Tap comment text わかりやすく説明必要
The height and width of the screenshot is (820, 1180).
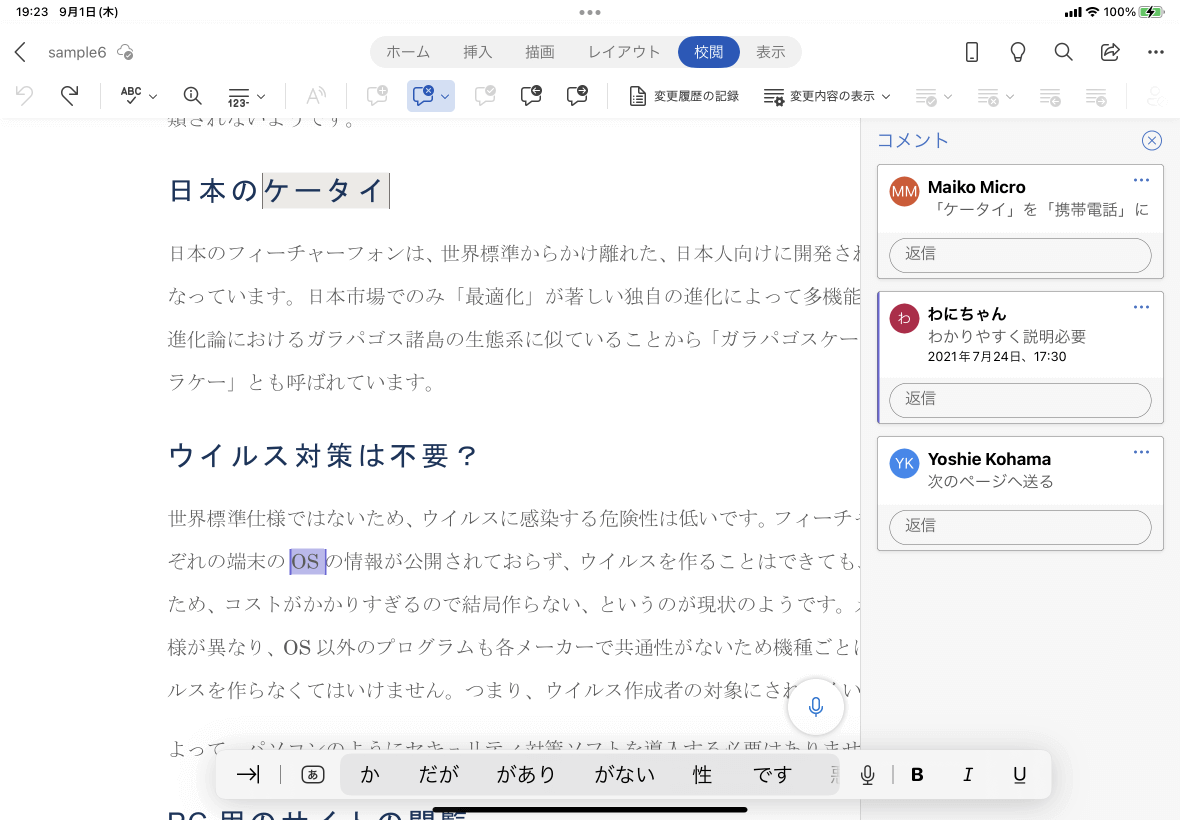[x=1007, y=336]
